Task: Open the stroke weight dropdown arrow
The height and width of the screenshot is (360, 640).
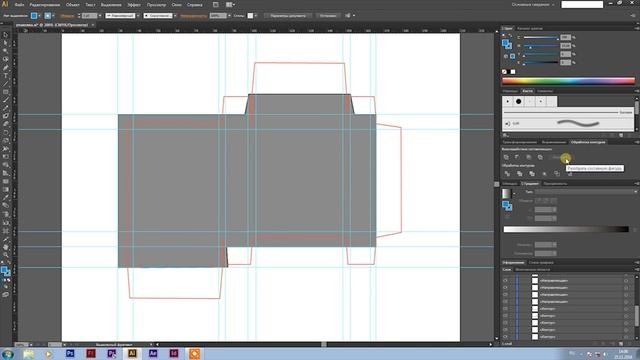Action: (x=100, y=16)
